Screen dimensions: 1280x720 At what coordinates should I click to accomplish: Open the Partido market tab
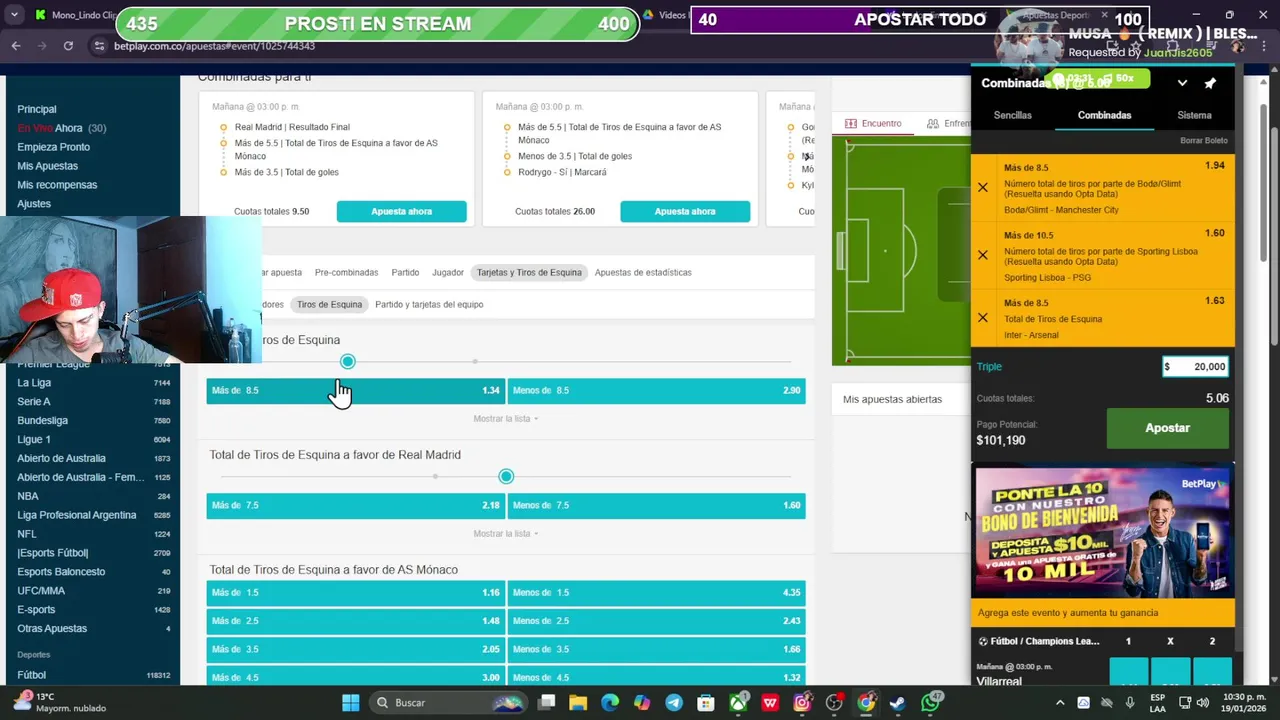tap(405, 272)
